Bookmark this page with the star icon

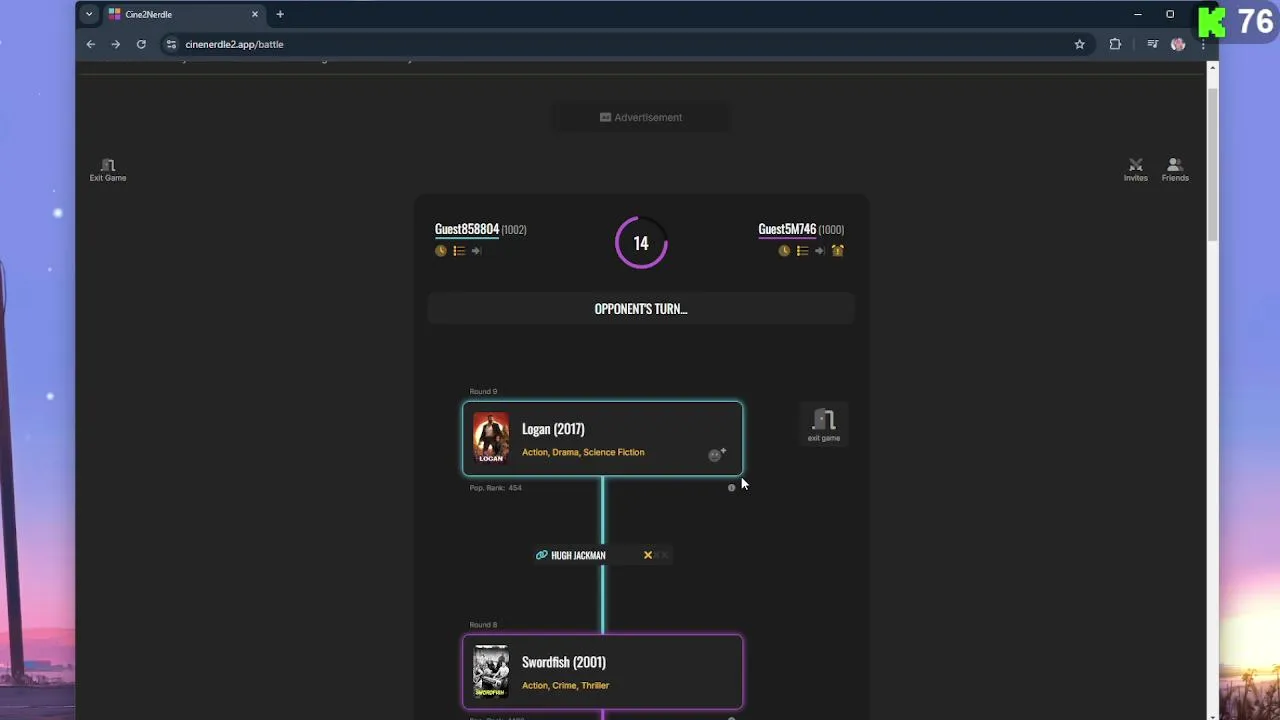pyautogui.click(x=1079, y=44)
